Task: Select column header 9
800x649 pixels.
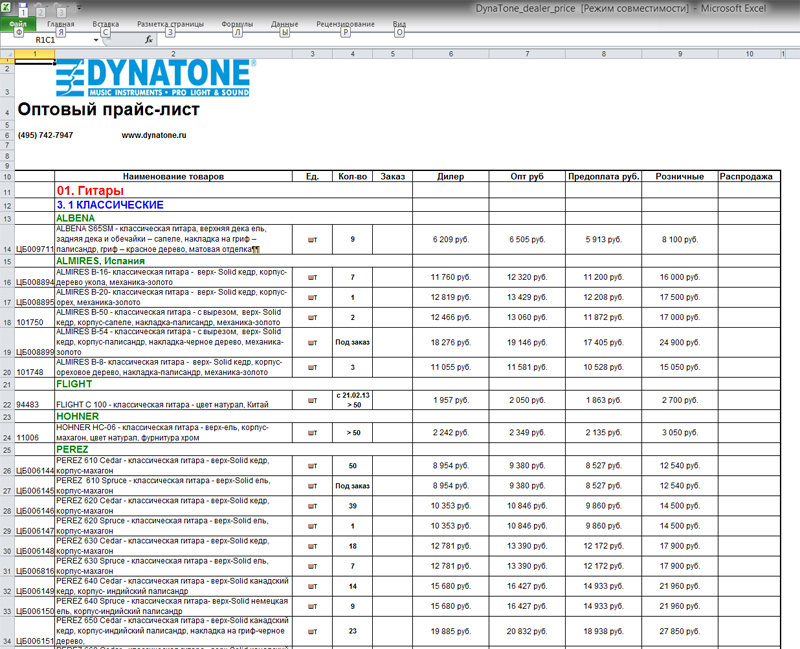Action: pyautogui.click(x=680, y=54)
